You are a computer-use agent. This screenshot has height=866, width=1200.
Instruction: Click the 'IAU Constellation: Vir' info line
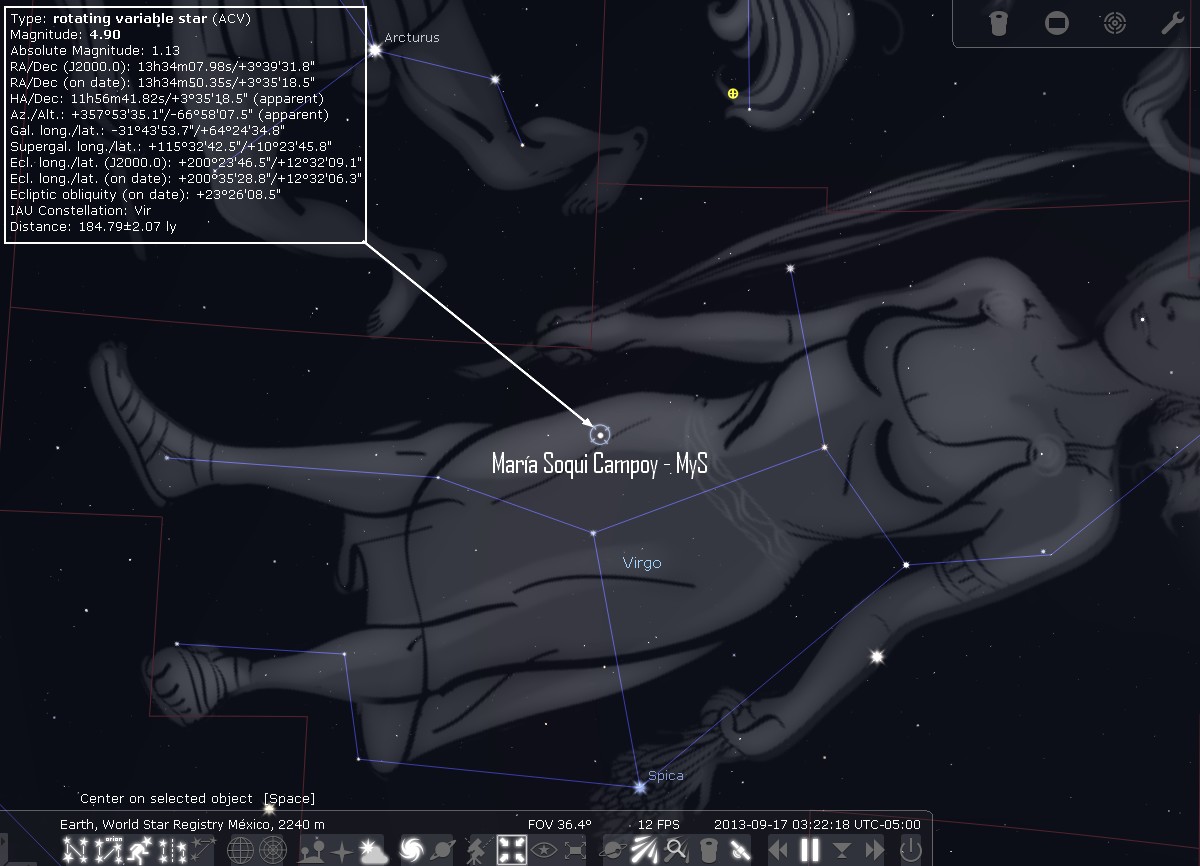pos(80,210)
